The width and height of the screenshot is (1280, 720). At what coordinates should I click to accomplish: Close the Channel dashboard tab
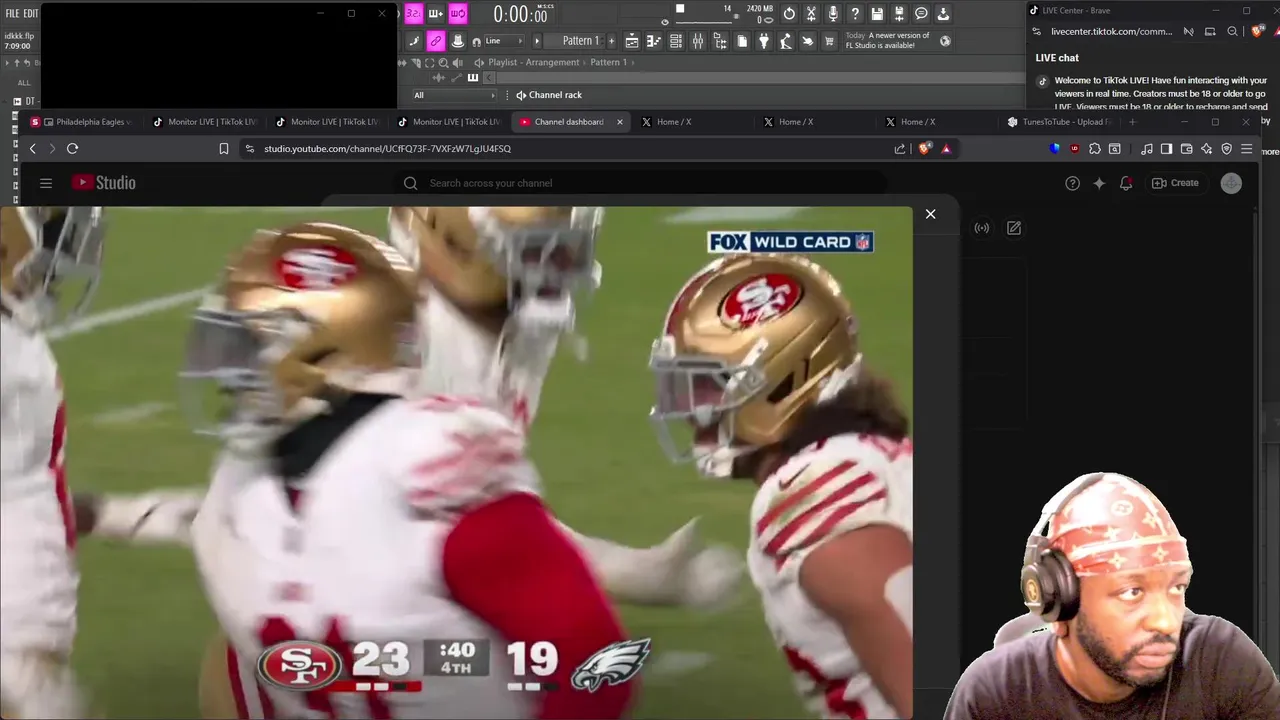pos(620,122)
